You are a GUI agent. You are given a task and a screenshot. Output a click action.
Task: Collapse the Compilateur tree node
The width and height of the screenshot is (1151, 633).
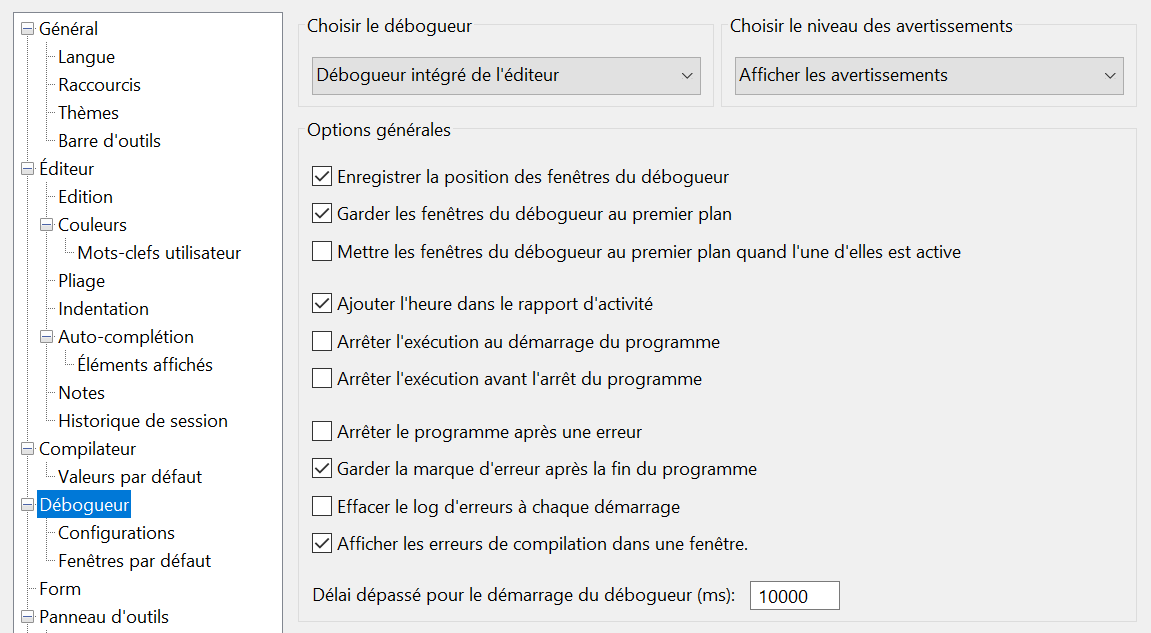click(28, 449)
